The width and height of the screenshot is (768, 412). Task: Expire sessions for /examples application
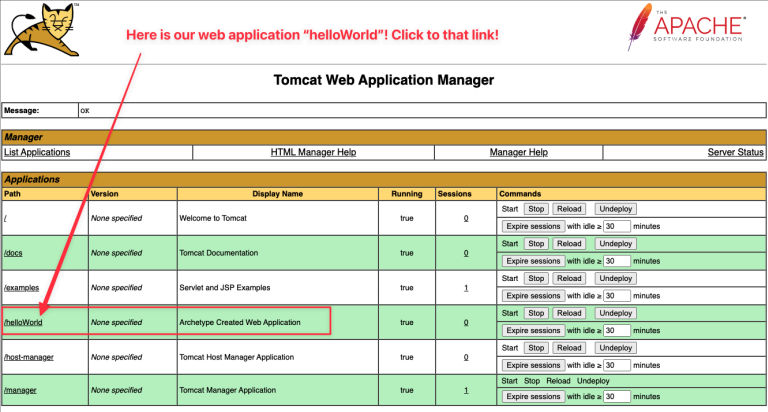coord(533,296)
